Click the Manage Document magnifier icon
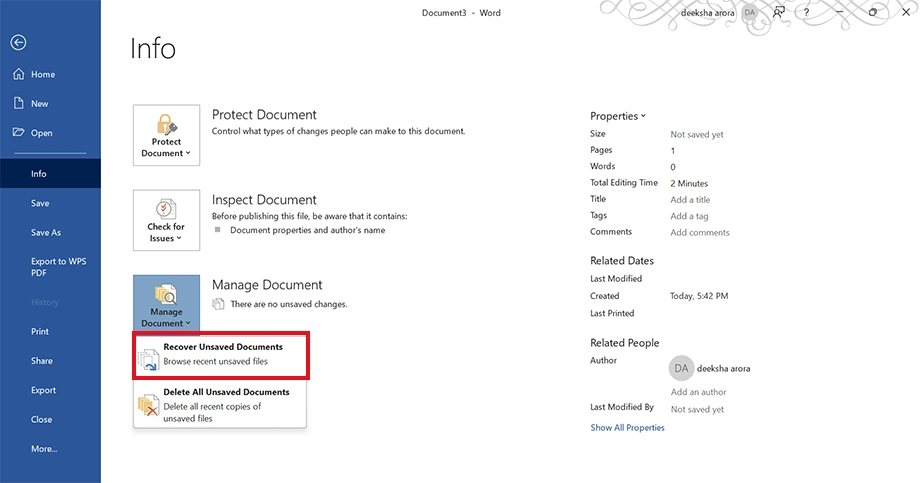This screenshot has height=483, width=922. click(166, 294)
